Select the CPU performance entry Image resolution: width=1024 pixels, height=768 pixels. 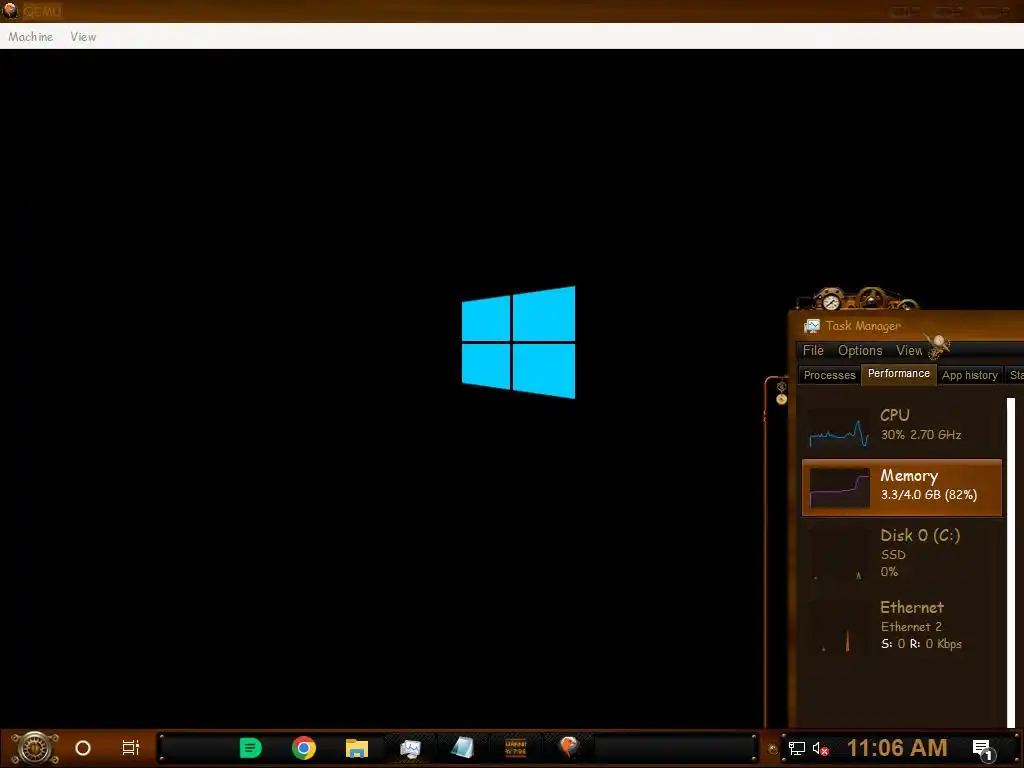pyautogui.click(x=901, y=426)
